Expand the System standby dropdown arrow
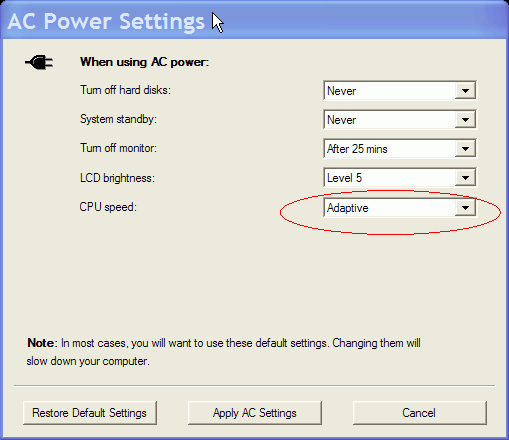Viewport: 509px width, 440px height. point(465,119)
